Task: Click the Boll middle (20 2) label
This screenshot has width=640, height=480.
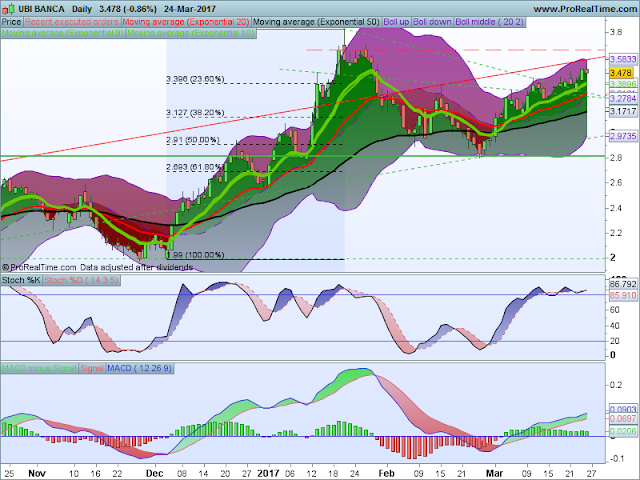Action: (x=489, y=22)
